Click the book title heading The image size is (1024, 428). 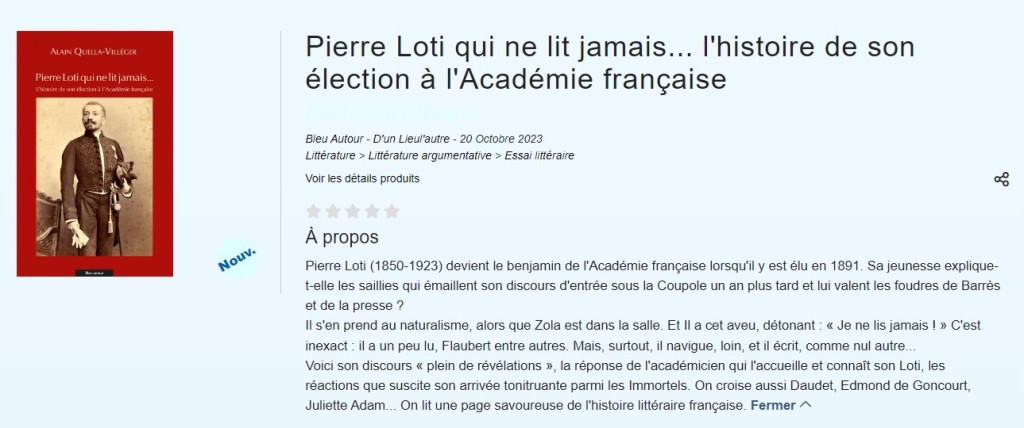click(x=610, y=62)
